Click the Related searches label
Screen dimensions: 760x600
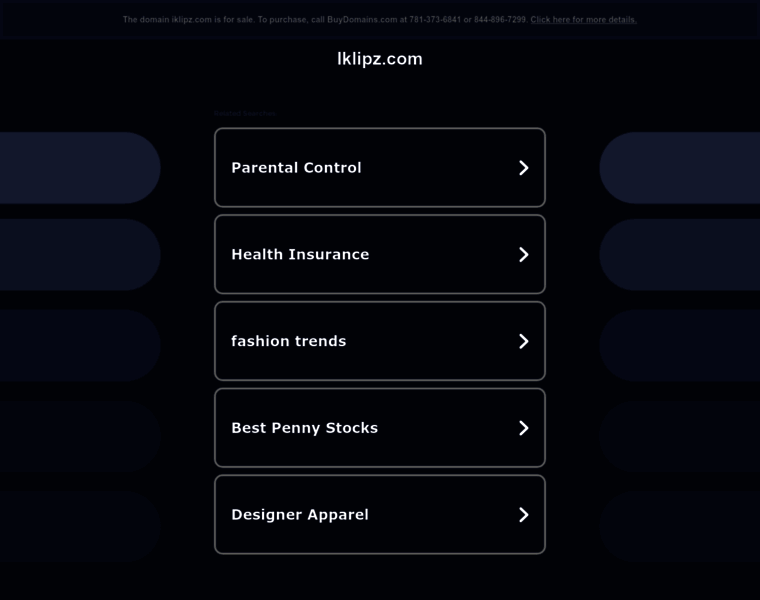point(244,114)
